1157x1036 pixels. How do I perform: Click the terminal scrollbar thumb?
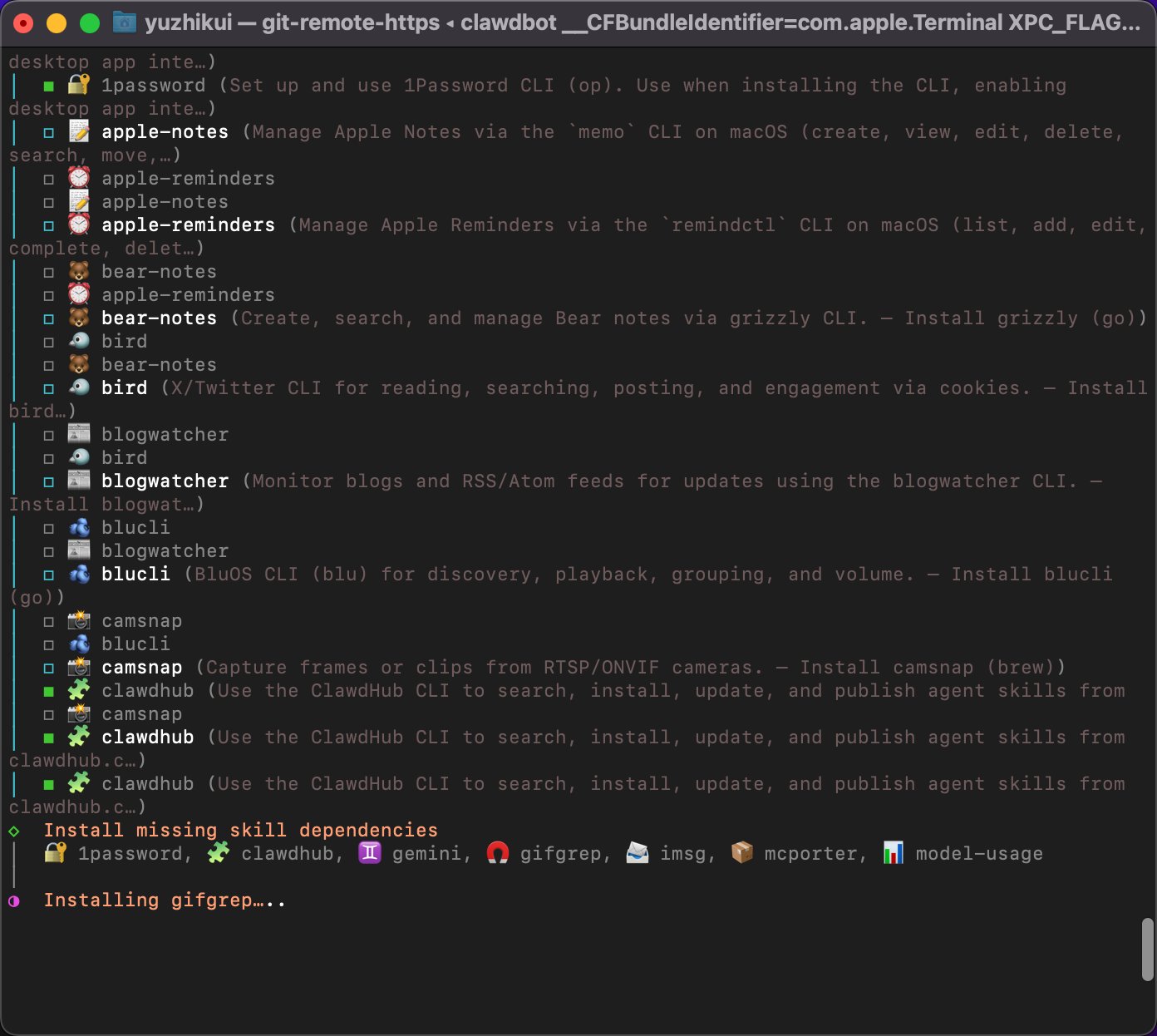[1148, 950]
